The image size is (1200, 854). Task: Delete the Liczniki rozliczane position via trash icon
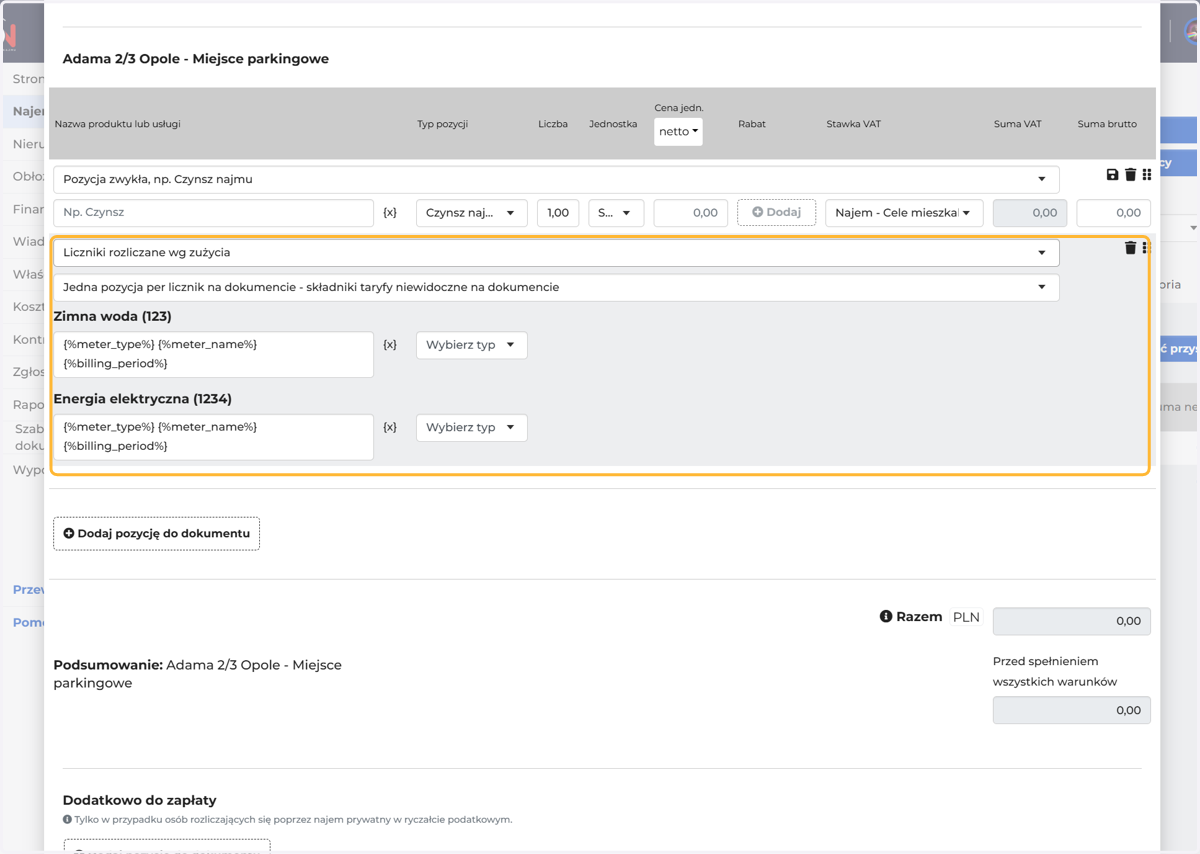[1130, 248]
